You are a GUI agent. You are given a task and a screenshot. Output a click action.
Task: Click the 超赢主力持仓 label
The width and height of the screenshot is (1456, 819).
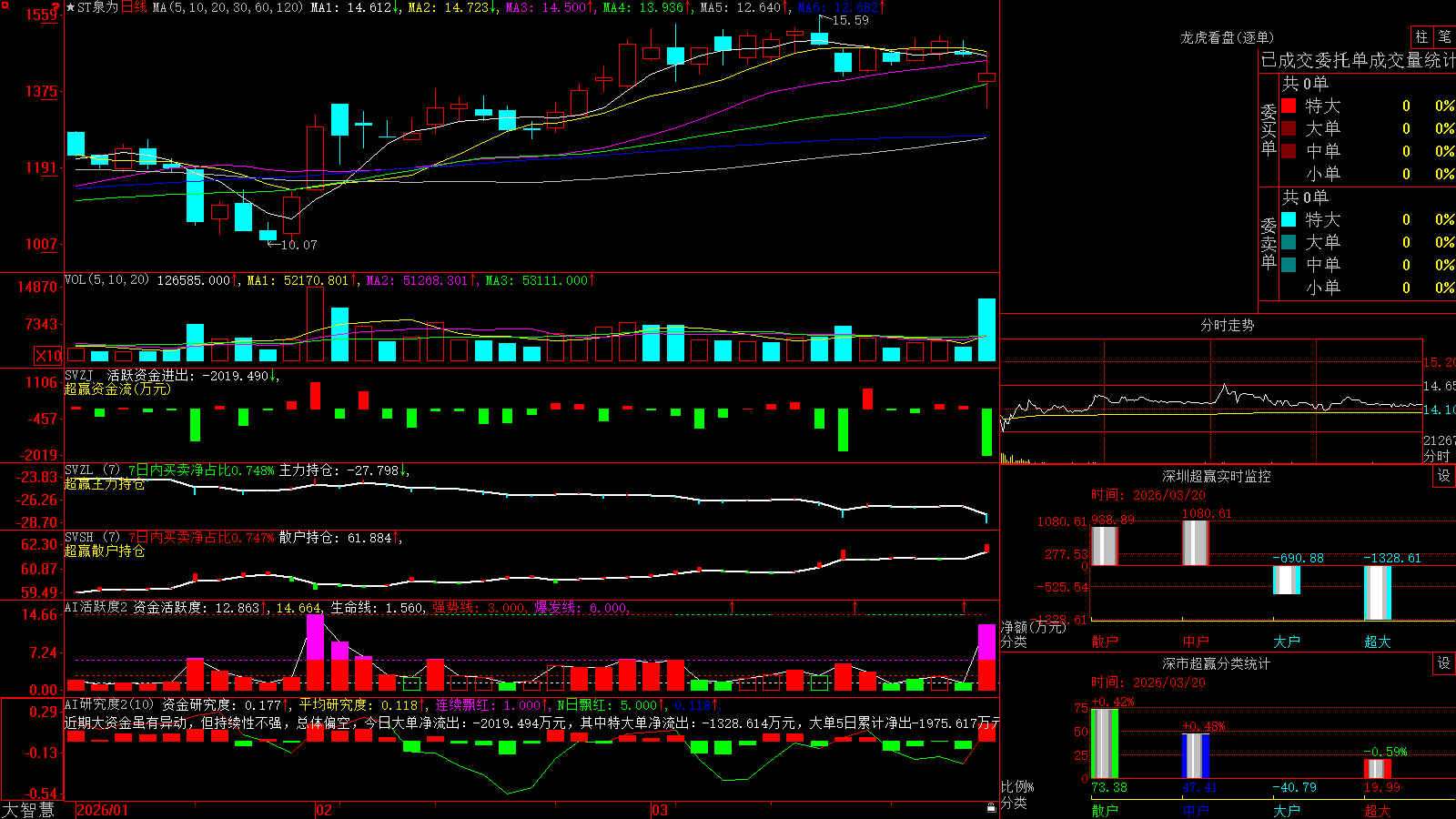pos(105,484)
